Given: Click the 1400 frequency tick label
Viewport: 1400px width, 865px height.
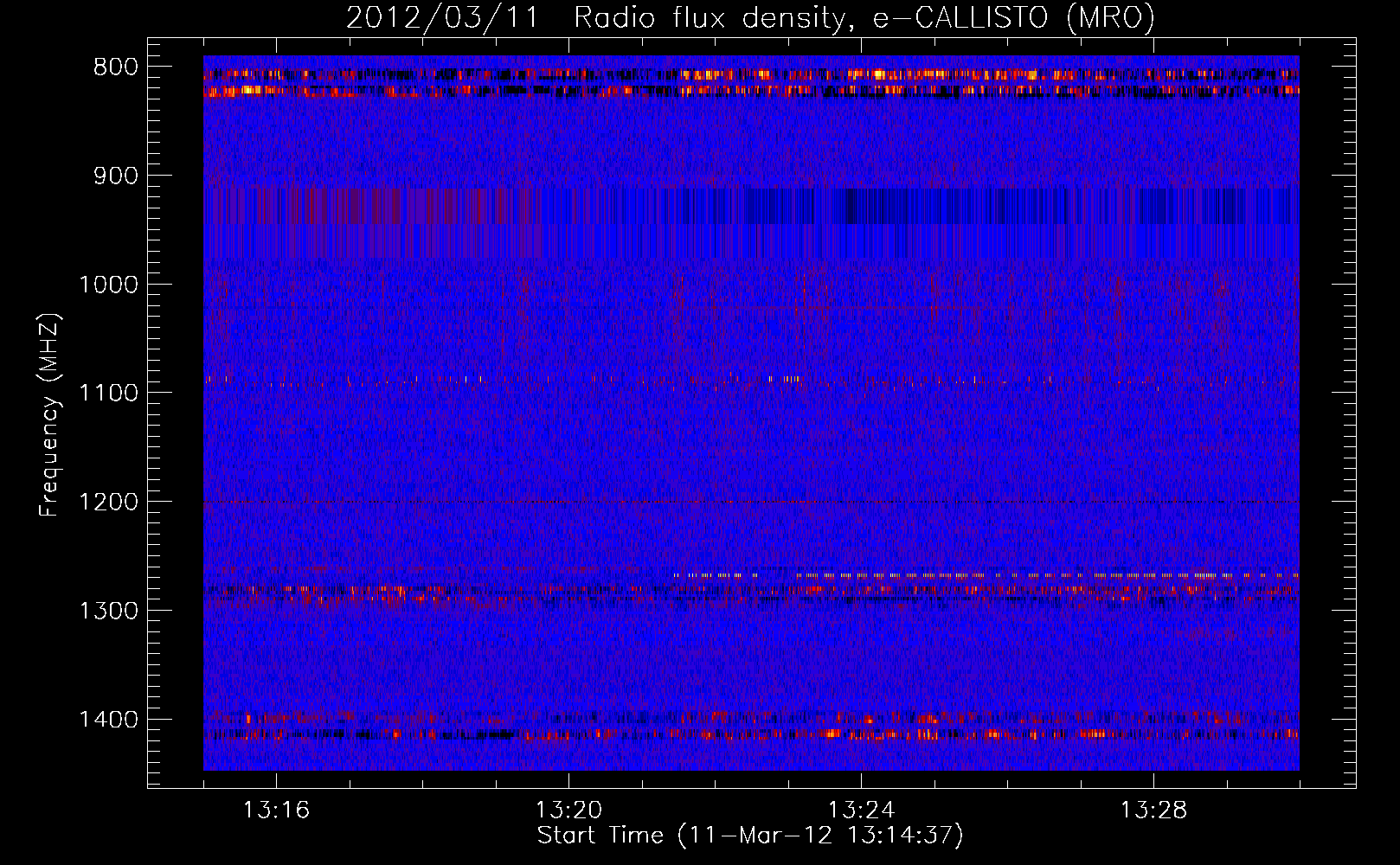Looking at the screenshot, I should click(108, 720).
